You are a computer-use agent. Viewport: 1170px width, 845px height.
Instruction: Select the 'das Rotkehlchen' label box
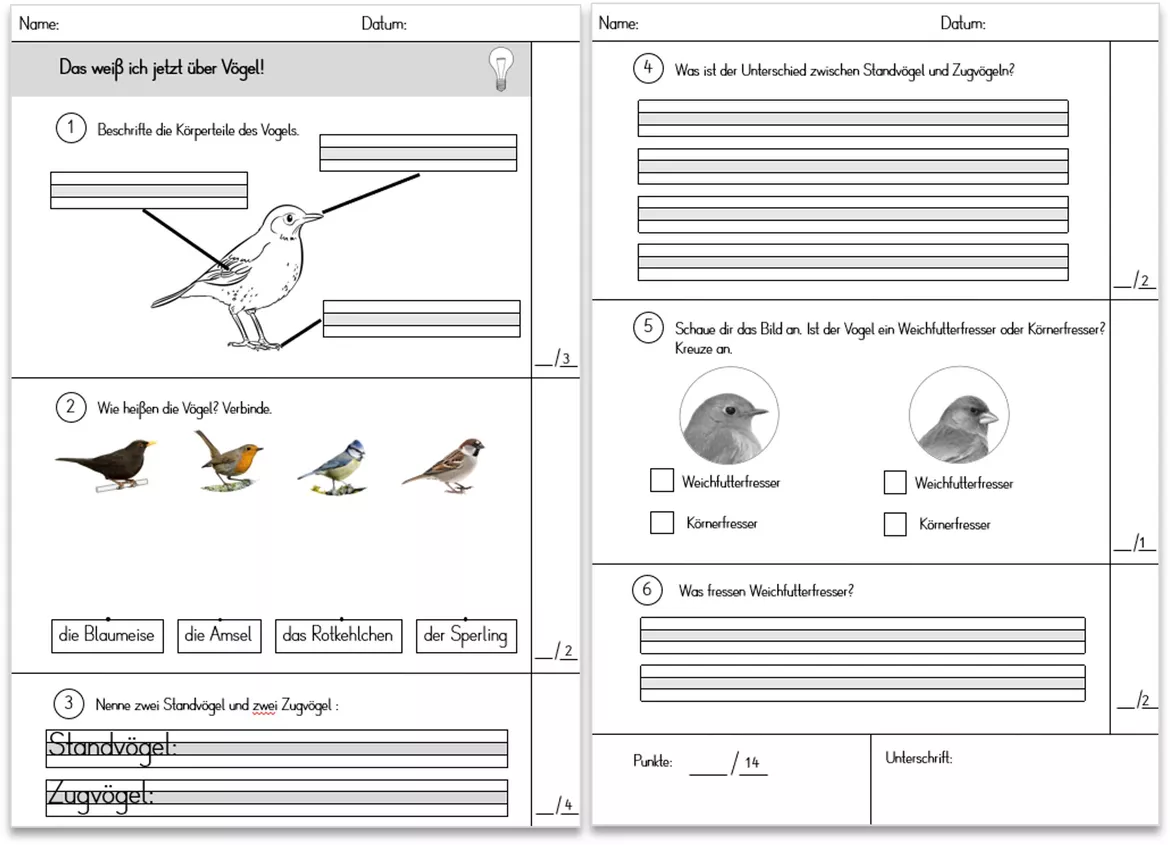point(339,636)
